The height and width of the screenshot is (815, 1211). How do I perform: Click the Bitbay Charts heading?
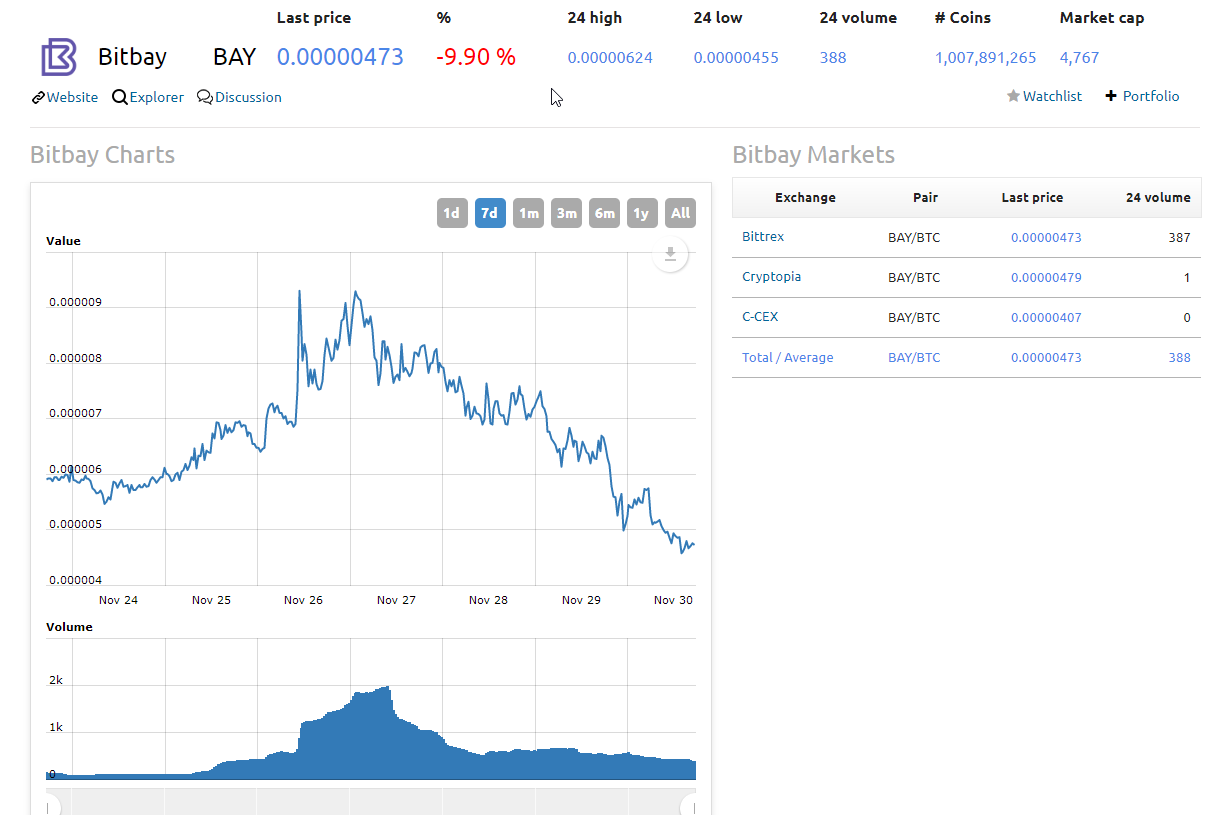coord(102,154)
